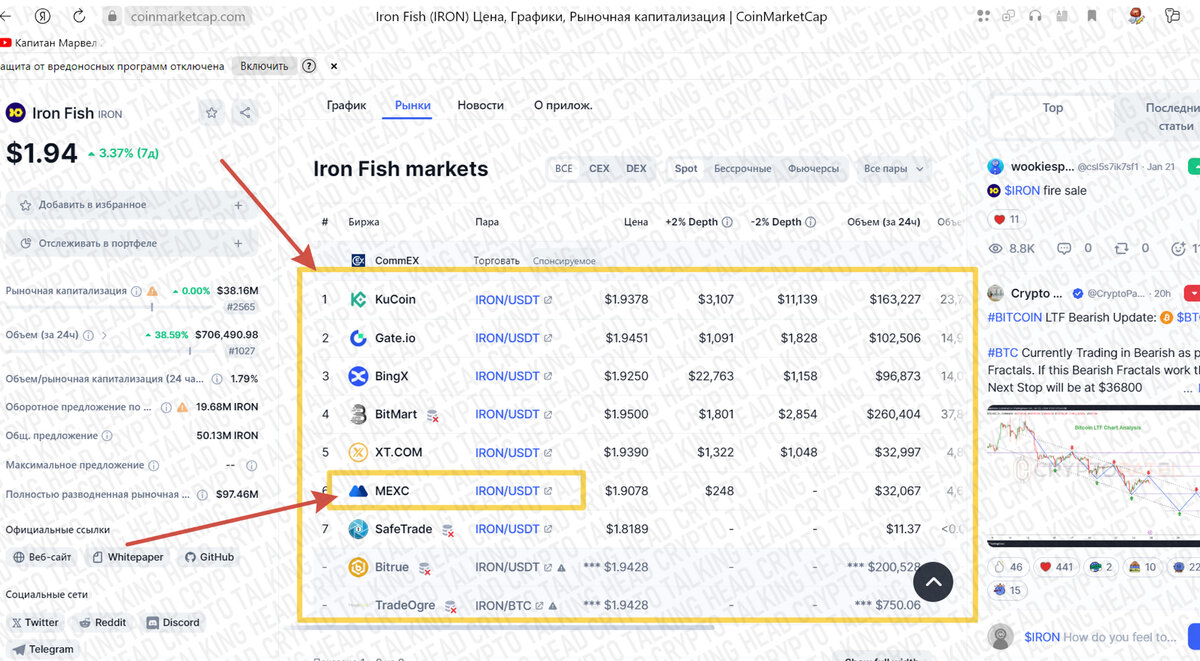Reload the page with refresh icon
Screen dimensions: 1200x661
point(79,16)
